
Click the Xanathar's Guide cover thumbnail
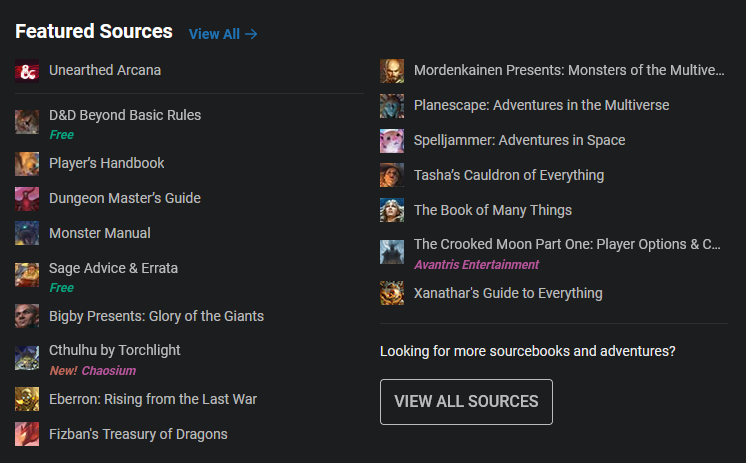392,293
